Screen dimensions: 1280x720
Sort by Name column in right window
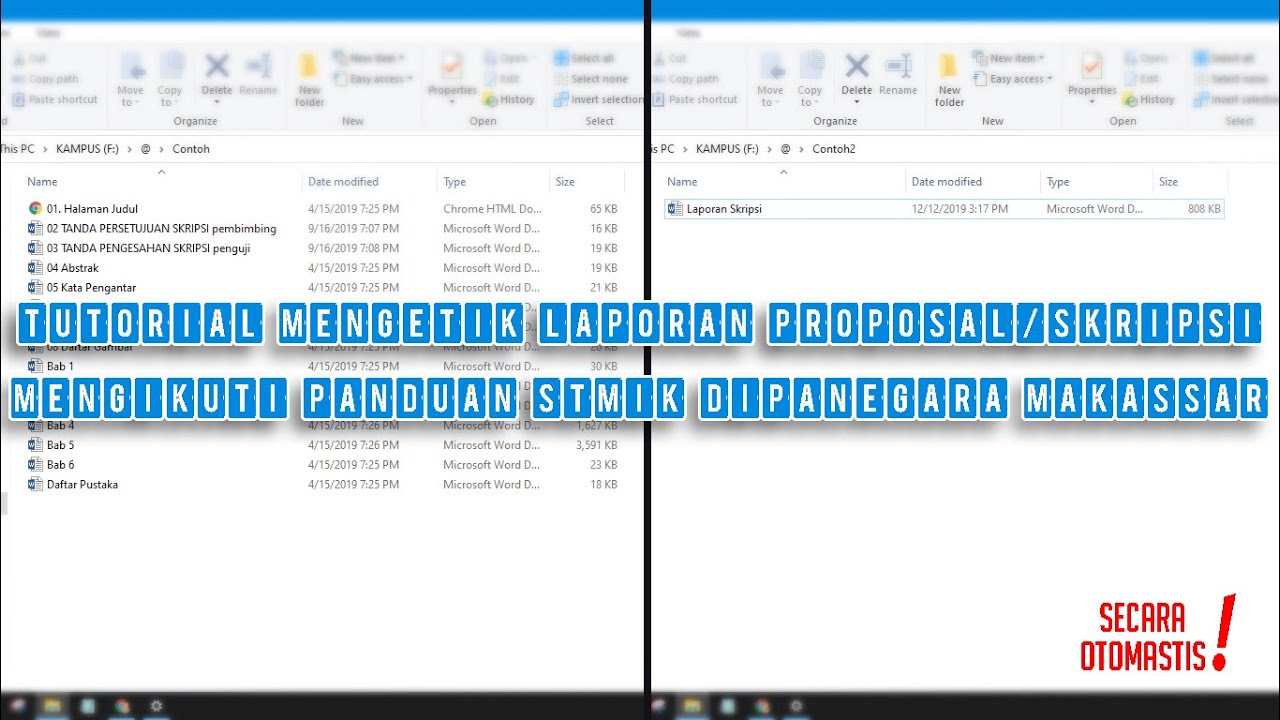tap(682, 182)
